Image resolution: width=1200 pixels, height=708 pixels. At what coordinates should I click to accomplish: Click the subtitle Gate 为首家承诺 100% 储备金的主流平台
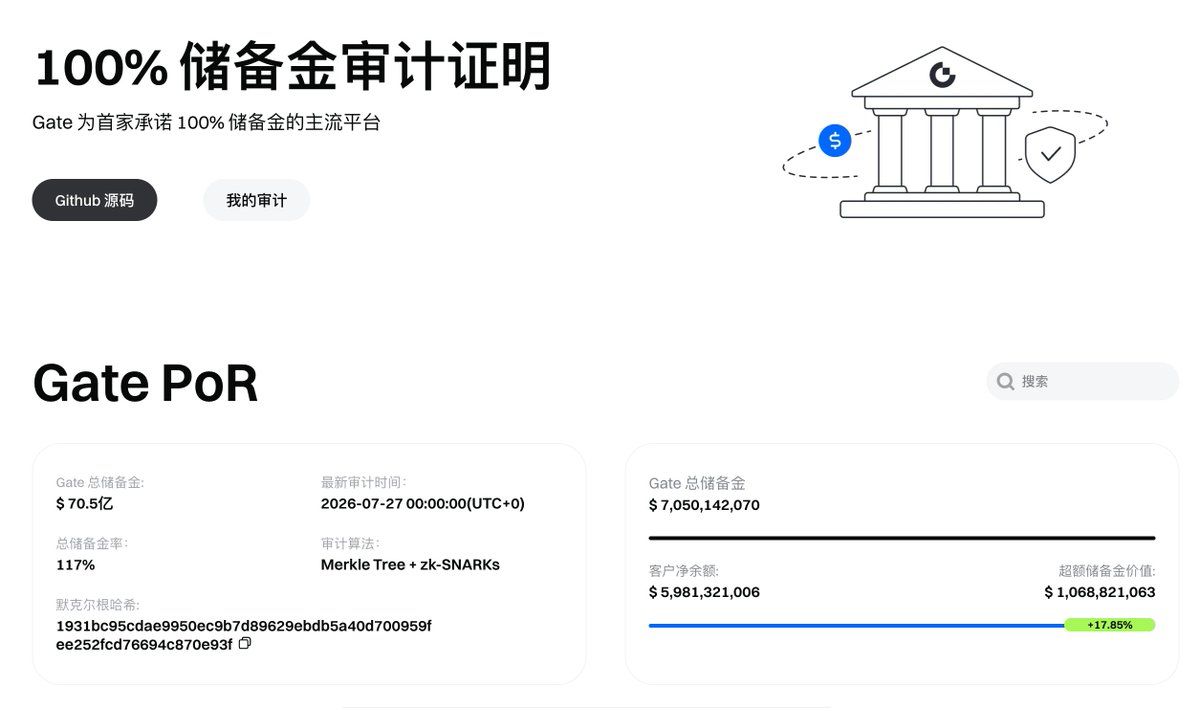click(x=206, y=123)
